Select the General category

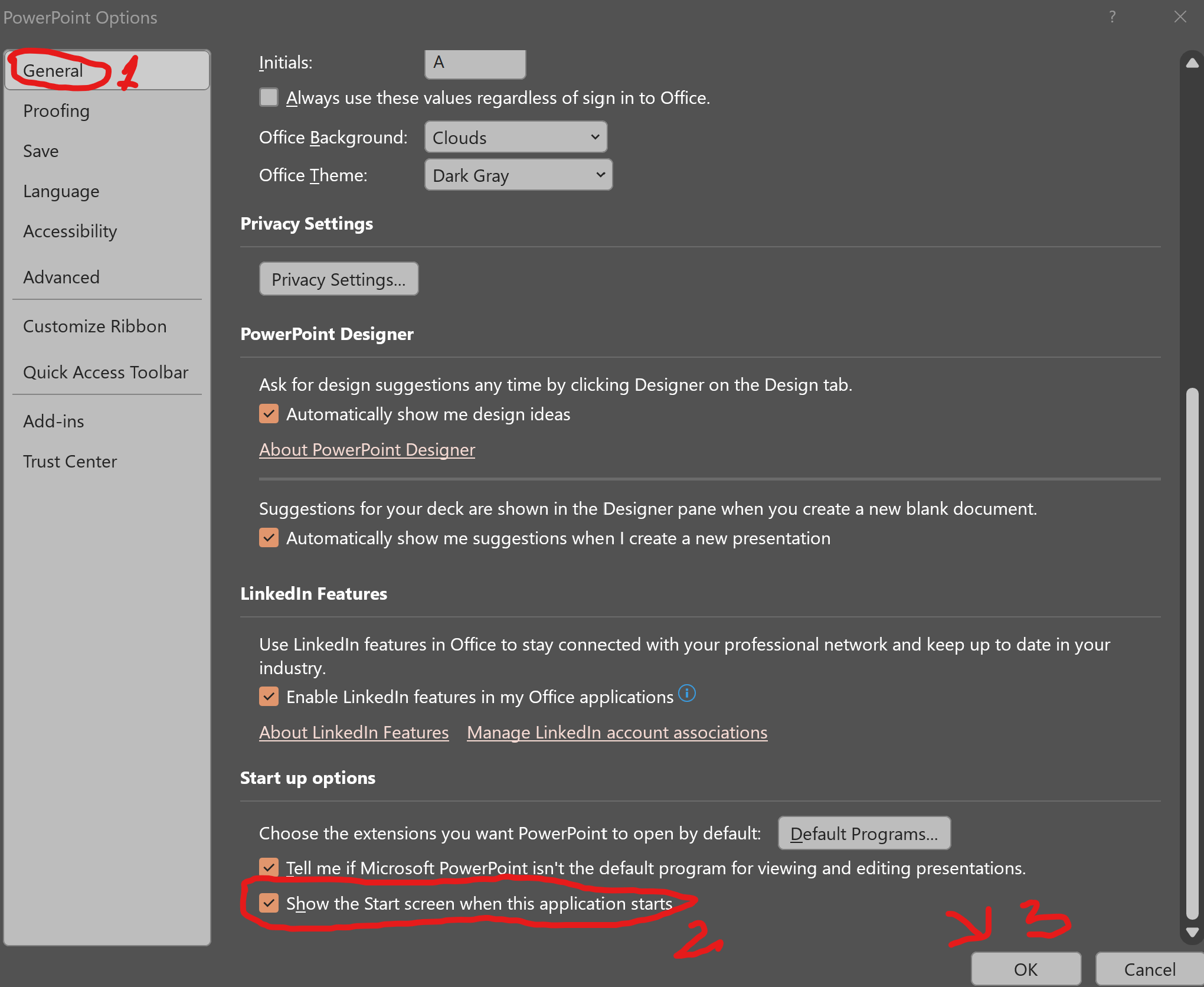point(107,70)
